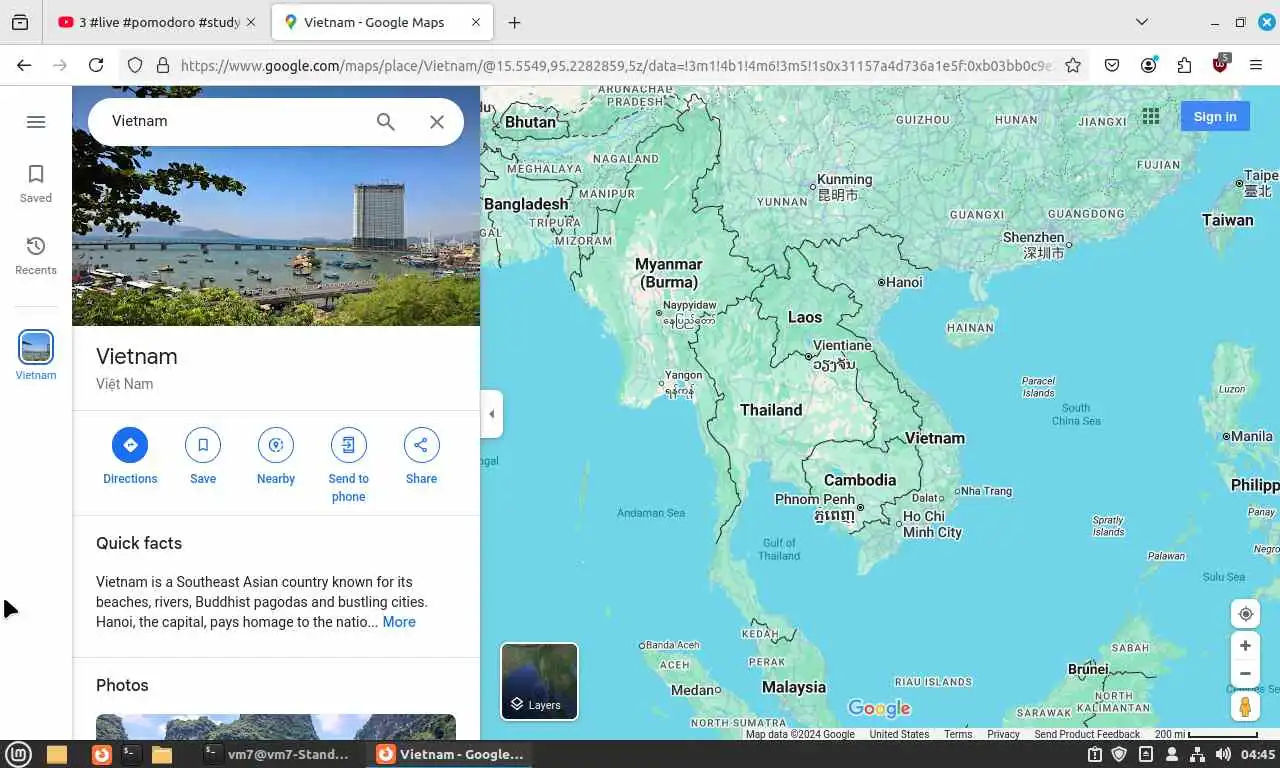
Task: Click the Quick facts heading
Action: pyautogui.click(x=139, y=543)
